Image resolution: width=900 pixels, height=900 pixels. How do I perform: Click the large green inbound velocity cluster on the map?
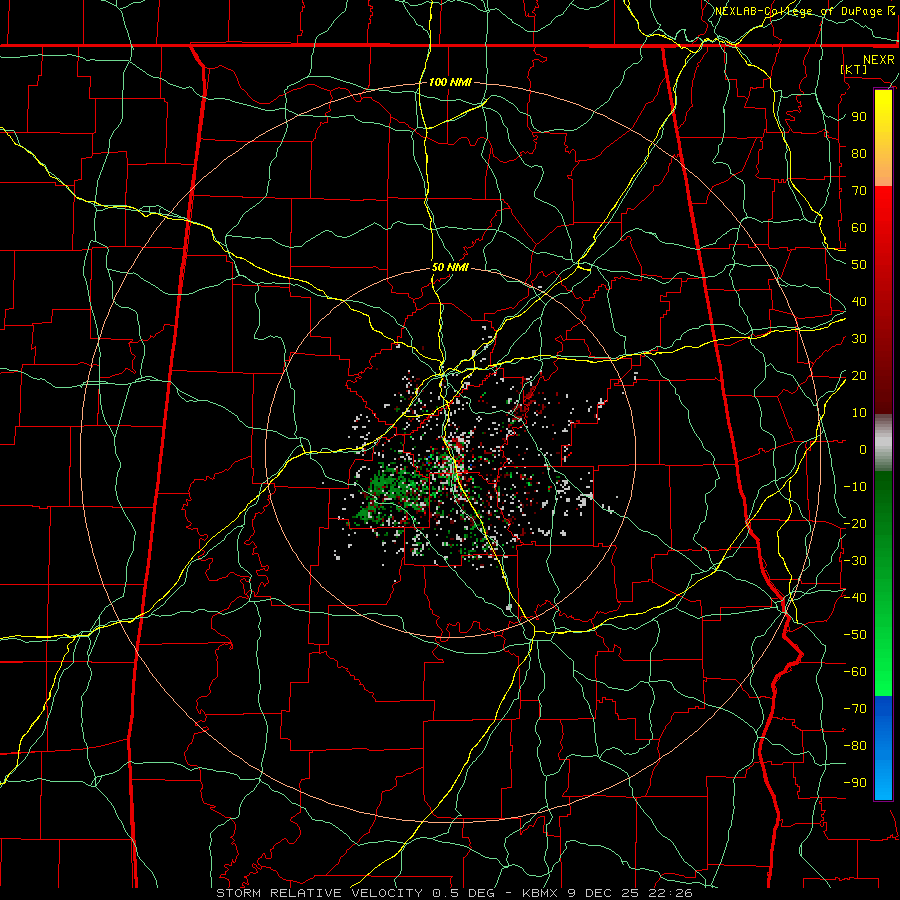tap(393, 492)
